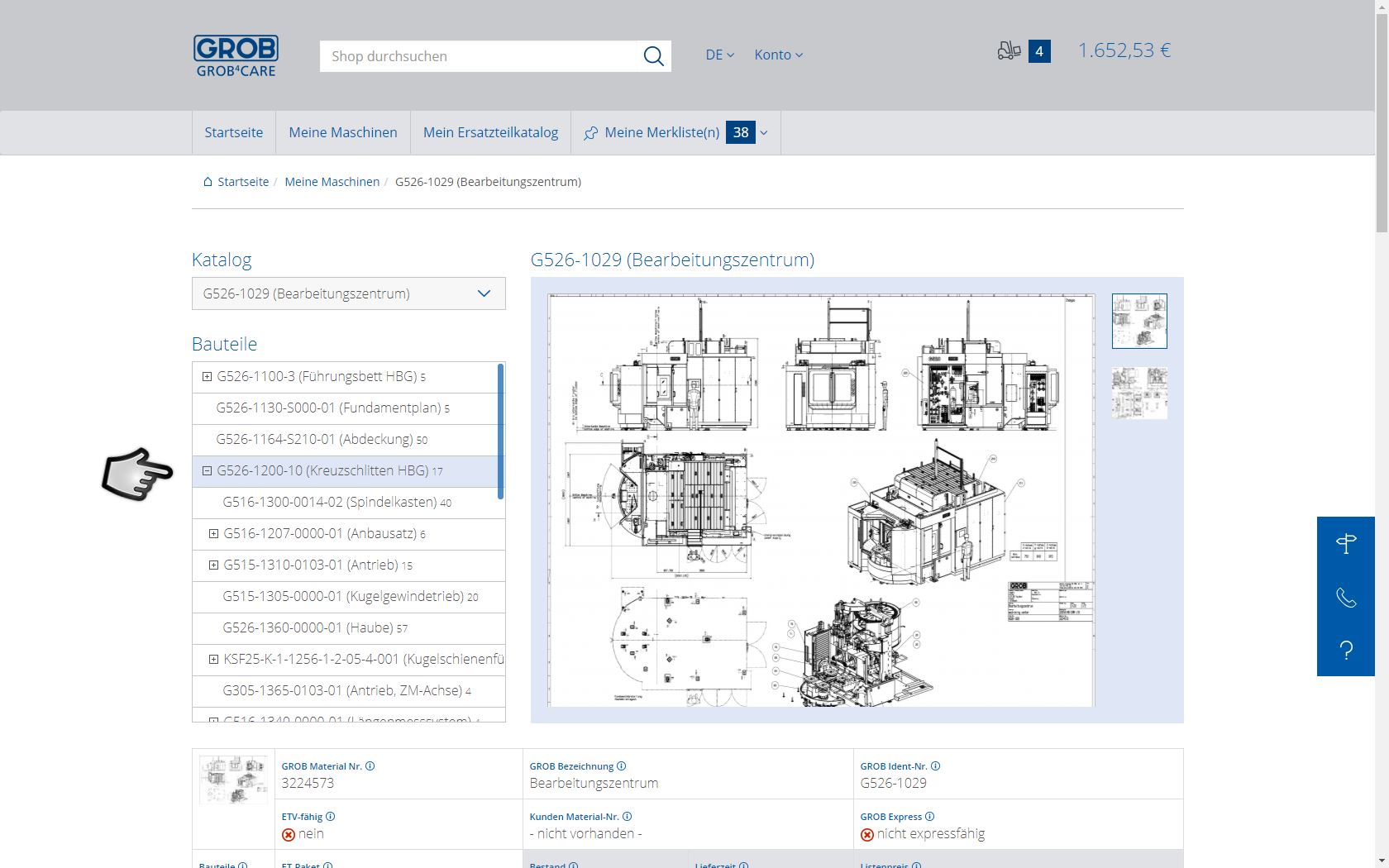Select G516-1300-0014-02 Spindelkasten item

click(x=348, y=503)
